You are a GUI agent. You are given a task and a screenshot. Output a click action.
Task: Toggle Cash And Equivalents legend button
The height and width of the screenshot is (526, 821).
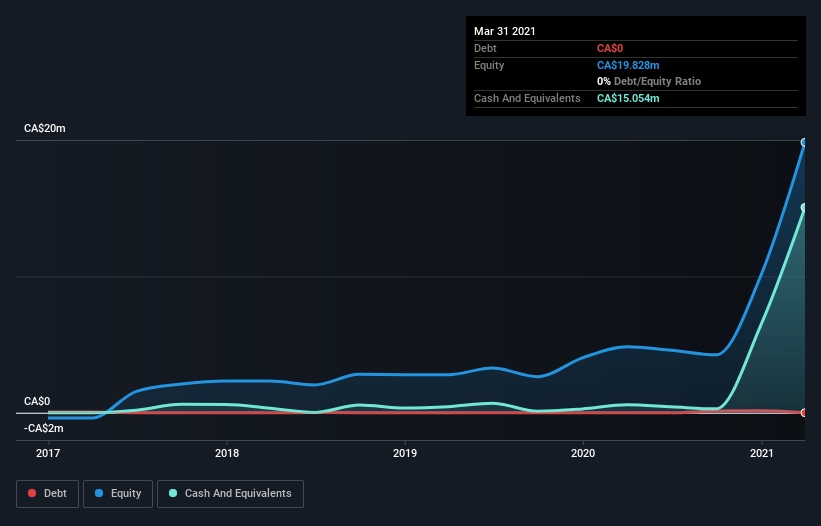230,494
